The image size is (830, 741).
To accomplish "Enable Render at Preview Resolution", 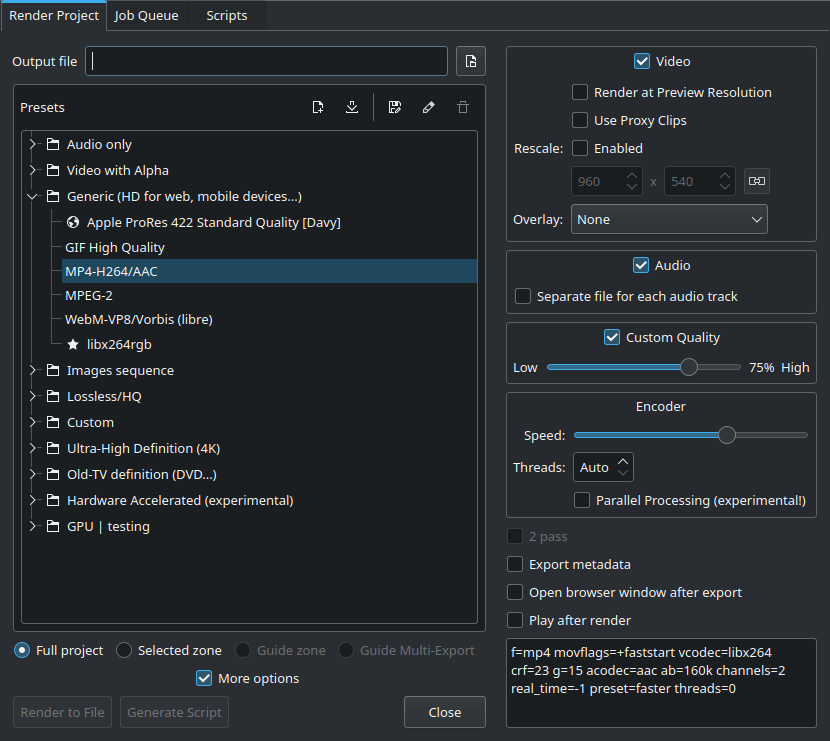I will tap(580, 92).
